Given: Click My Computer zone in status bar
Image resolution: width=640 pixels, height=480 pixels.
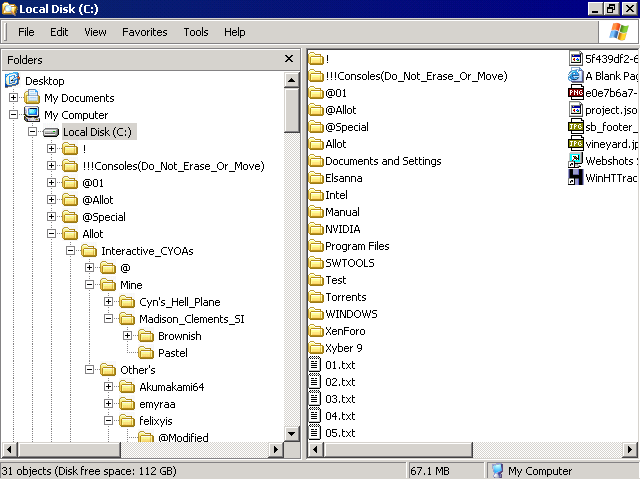Looking at the screenshot, I should click(x=562, y=471).
